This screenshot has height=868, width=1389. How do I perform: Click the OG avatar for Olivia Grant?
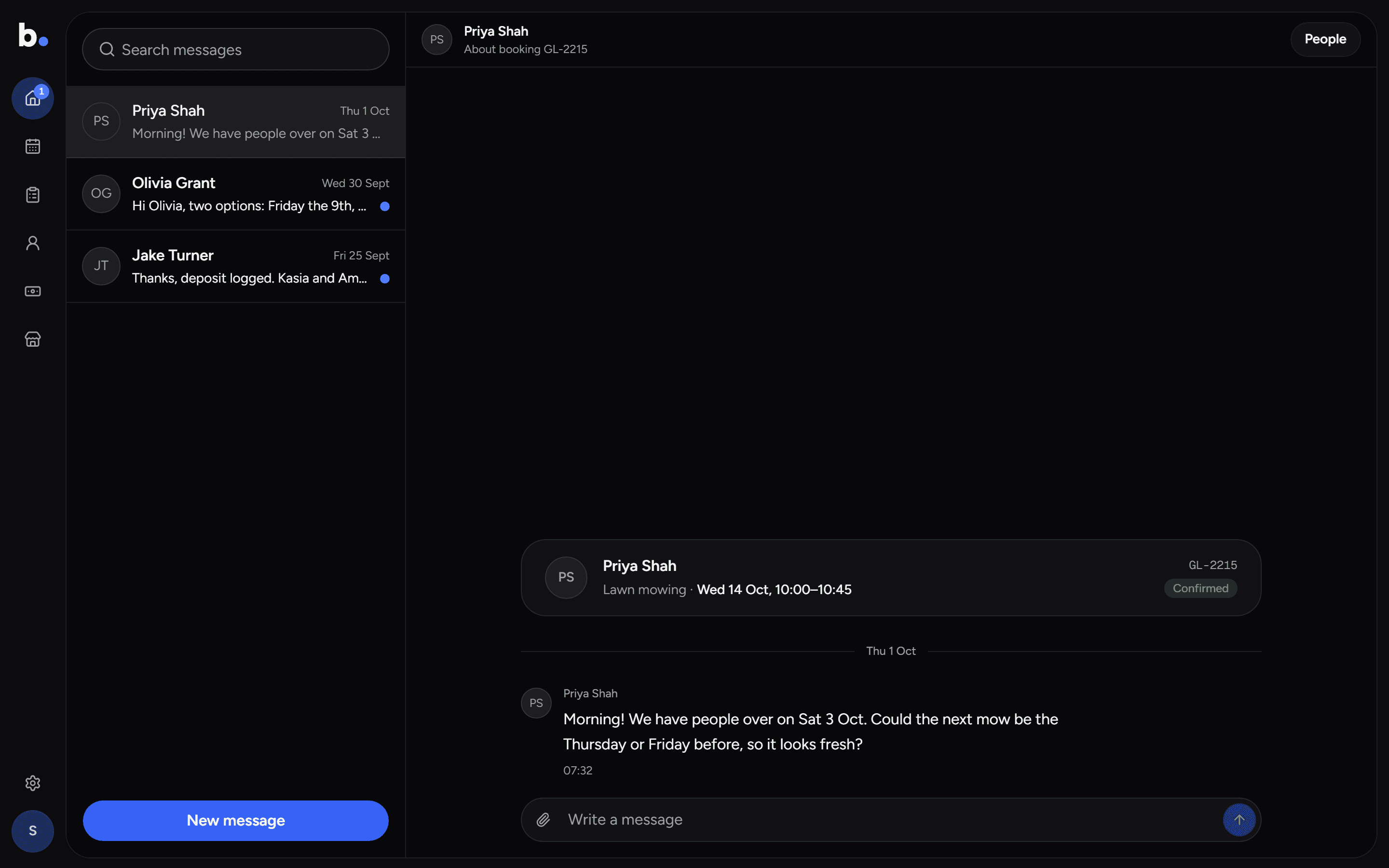tap(101, 193)
